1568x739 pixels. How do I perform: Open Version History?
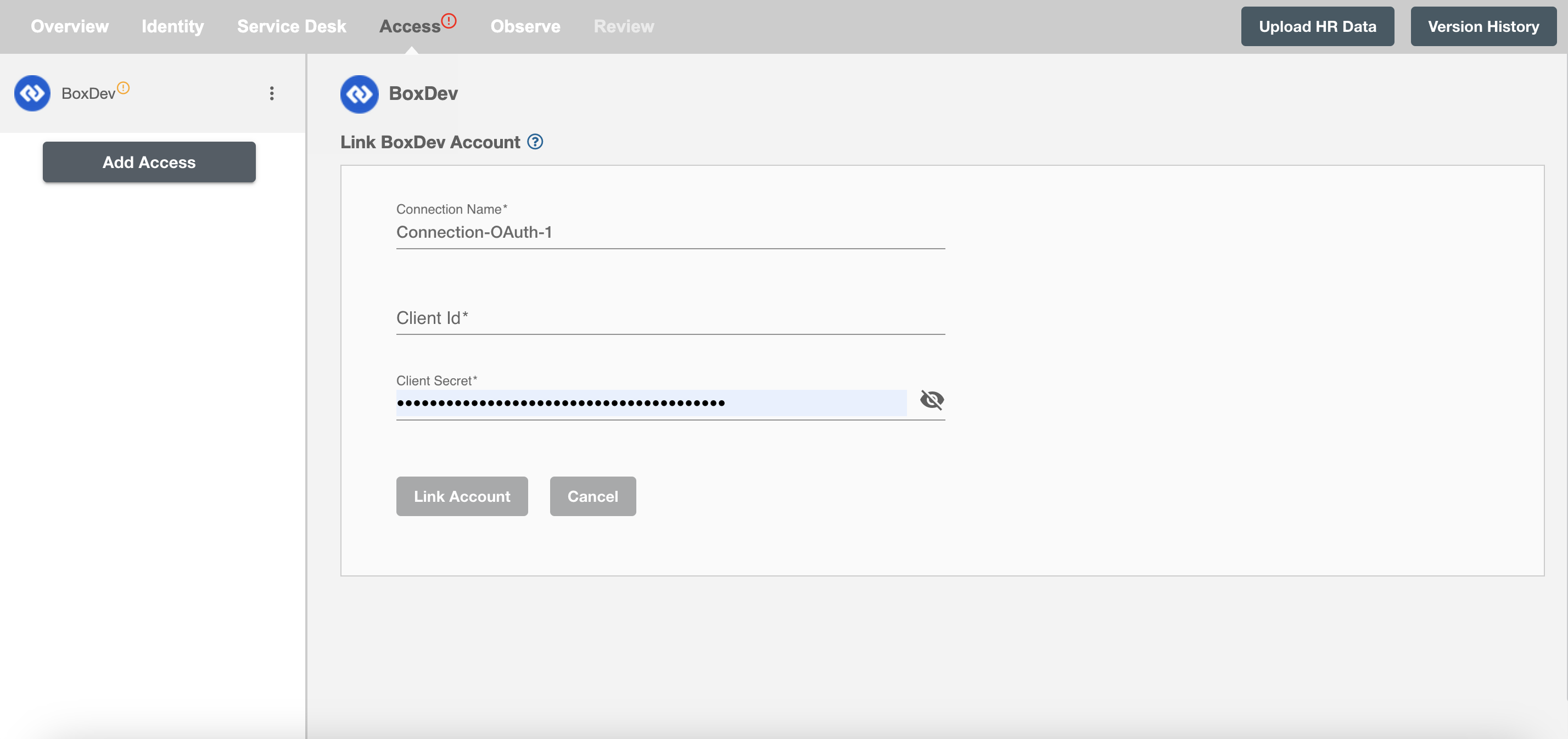click(x=1483, y=26)
